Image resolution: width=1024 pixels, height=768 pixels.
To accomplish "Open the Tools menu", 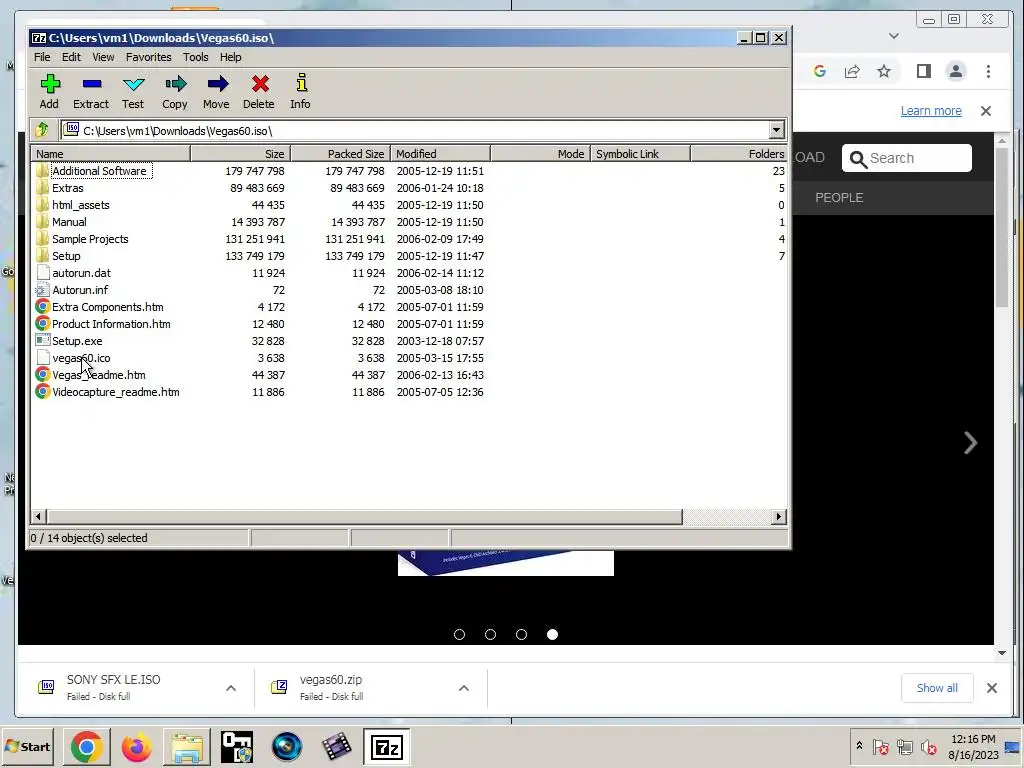I will (x=195, y=57).
